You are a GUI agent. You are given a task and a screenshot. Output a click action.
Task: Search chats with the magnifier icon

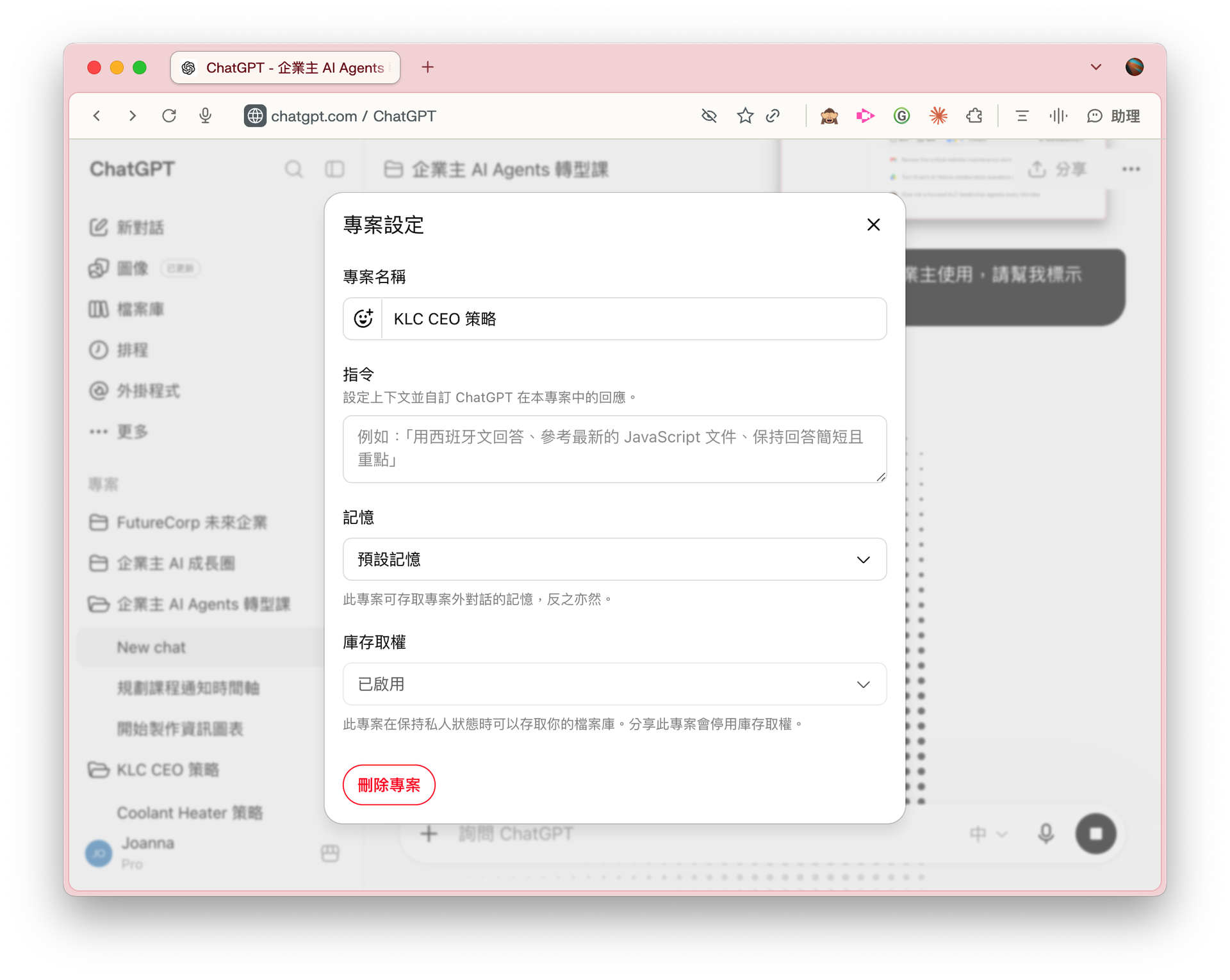293,169
